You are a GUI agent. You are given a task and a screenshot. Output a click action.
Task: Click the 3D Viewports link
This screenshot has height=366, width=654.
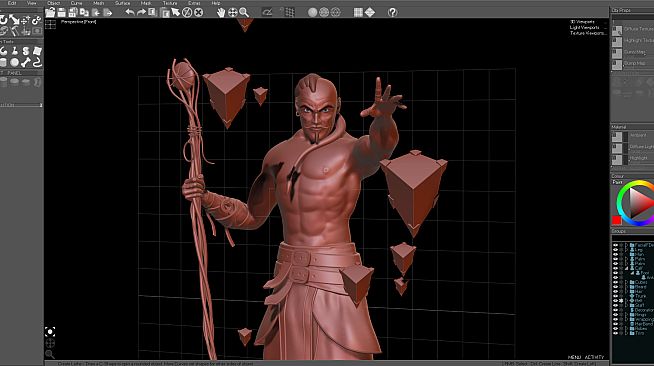[583, 22]
